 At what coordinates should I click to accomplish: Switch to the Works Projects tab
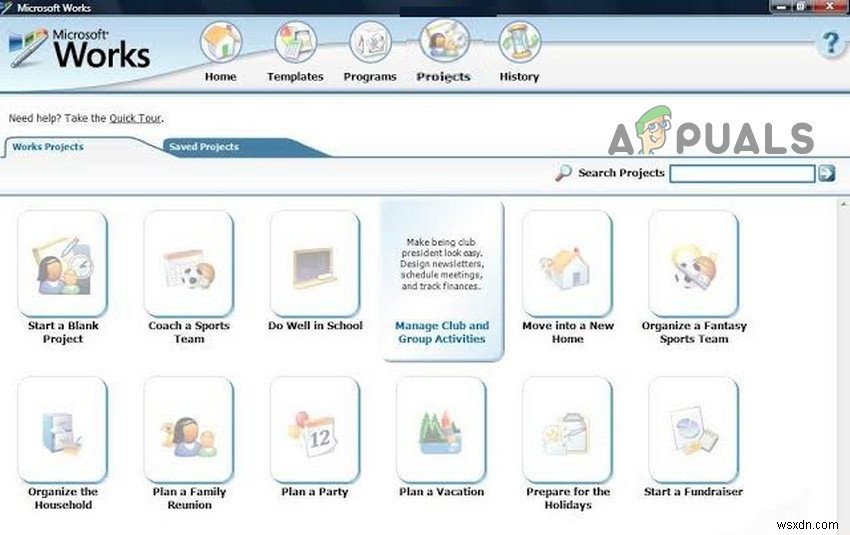click(48, 147)
